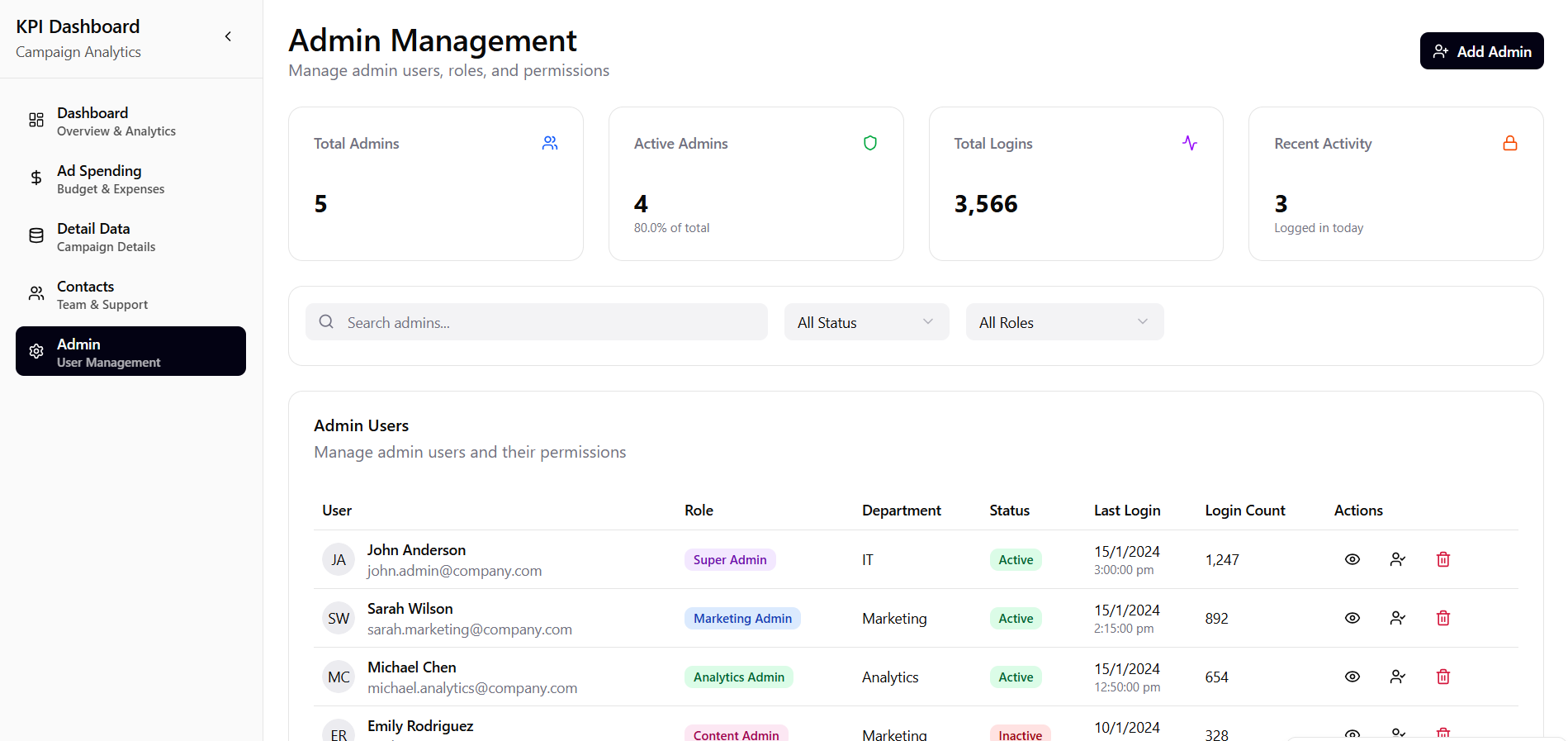Click the Status column header
This screenshot has height=741, width=1568.
[x=1010, y=511]
